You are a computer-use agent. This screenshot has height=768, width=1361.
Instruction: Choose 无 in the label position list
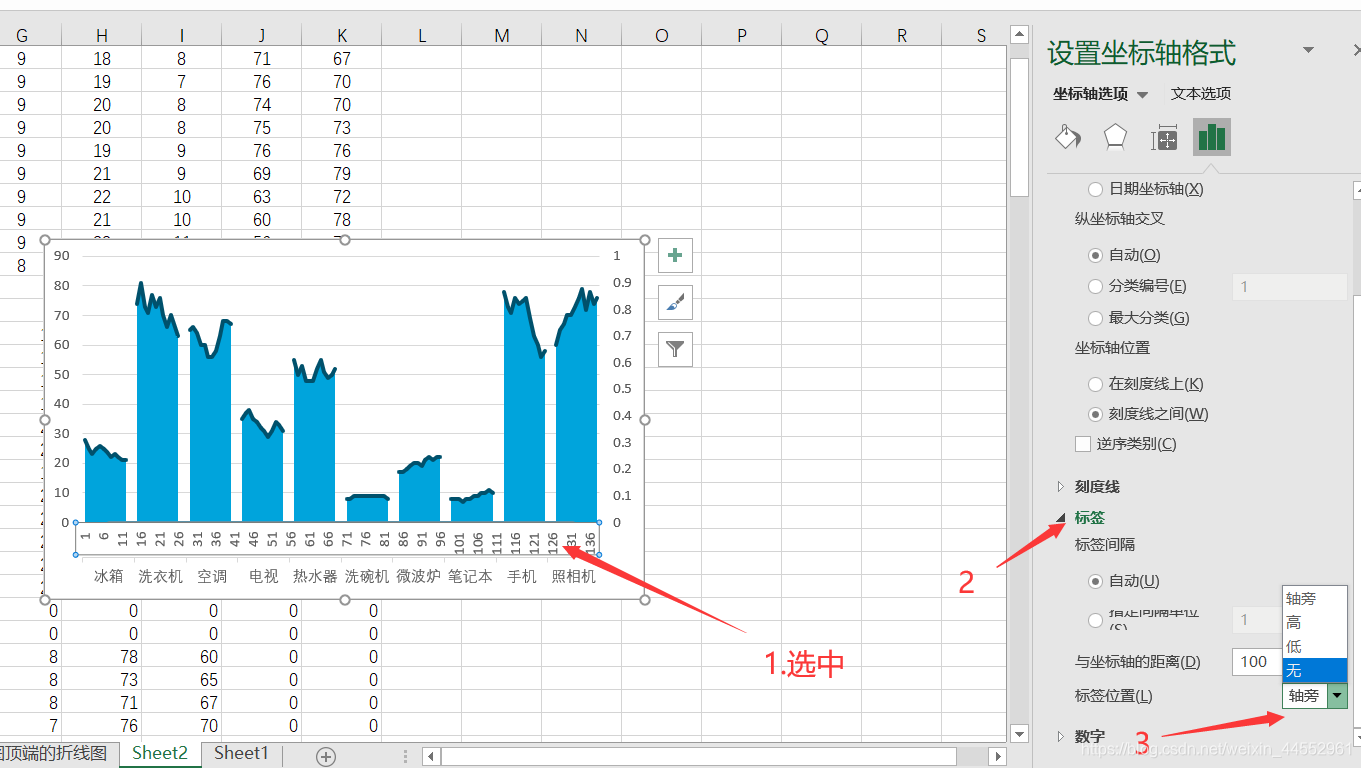coord(1315,670)
